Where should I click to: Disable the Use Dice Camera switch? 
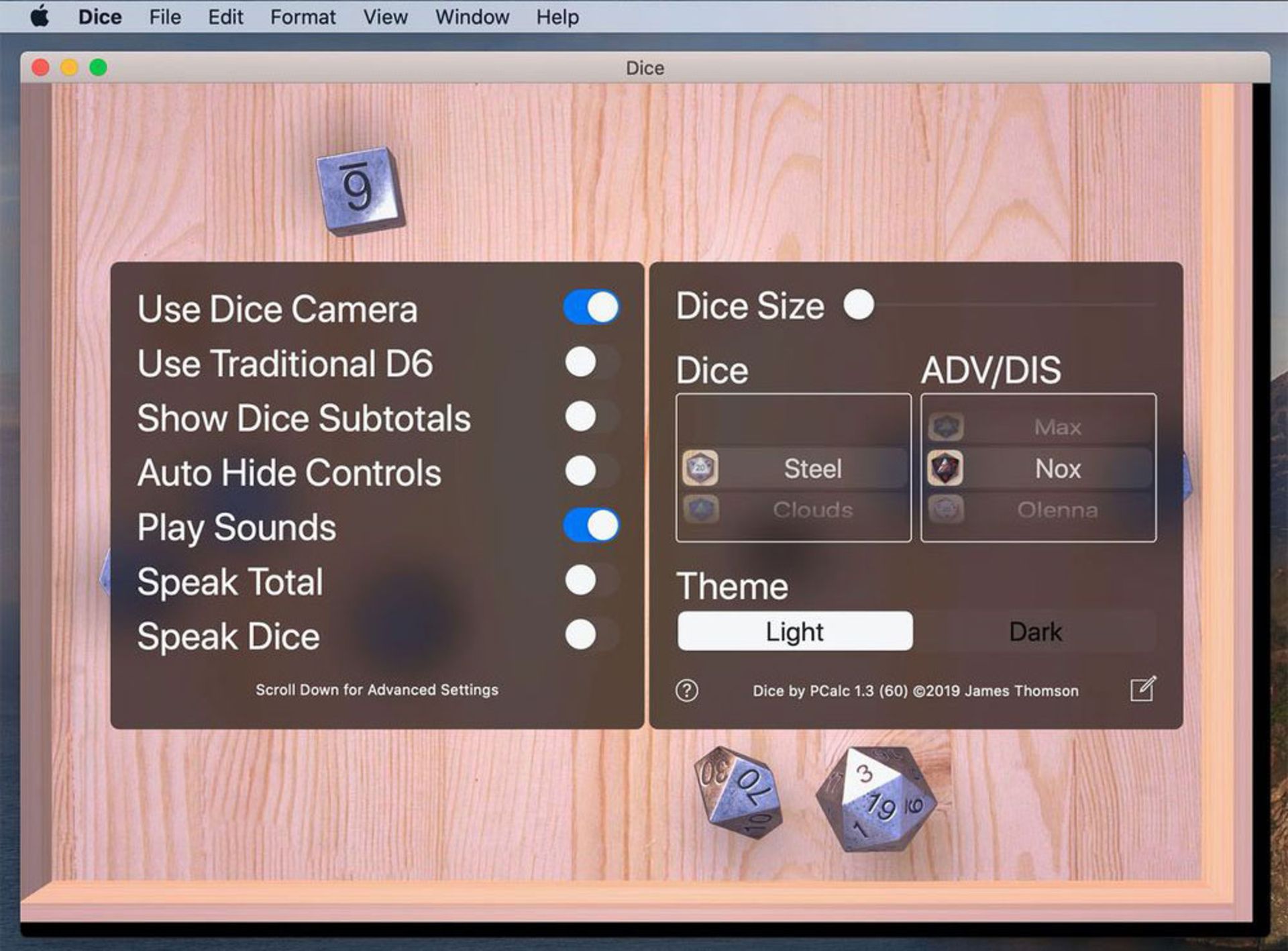pyautogui.click(x=591, y=307)
